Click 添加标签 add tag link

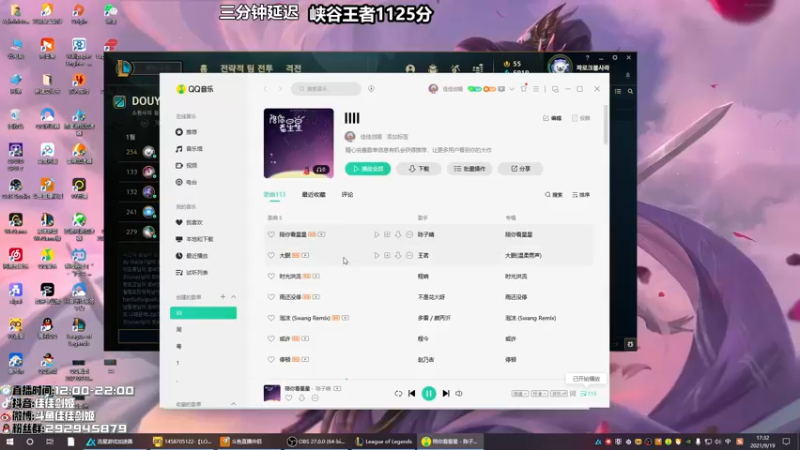[x=397, y=137]
